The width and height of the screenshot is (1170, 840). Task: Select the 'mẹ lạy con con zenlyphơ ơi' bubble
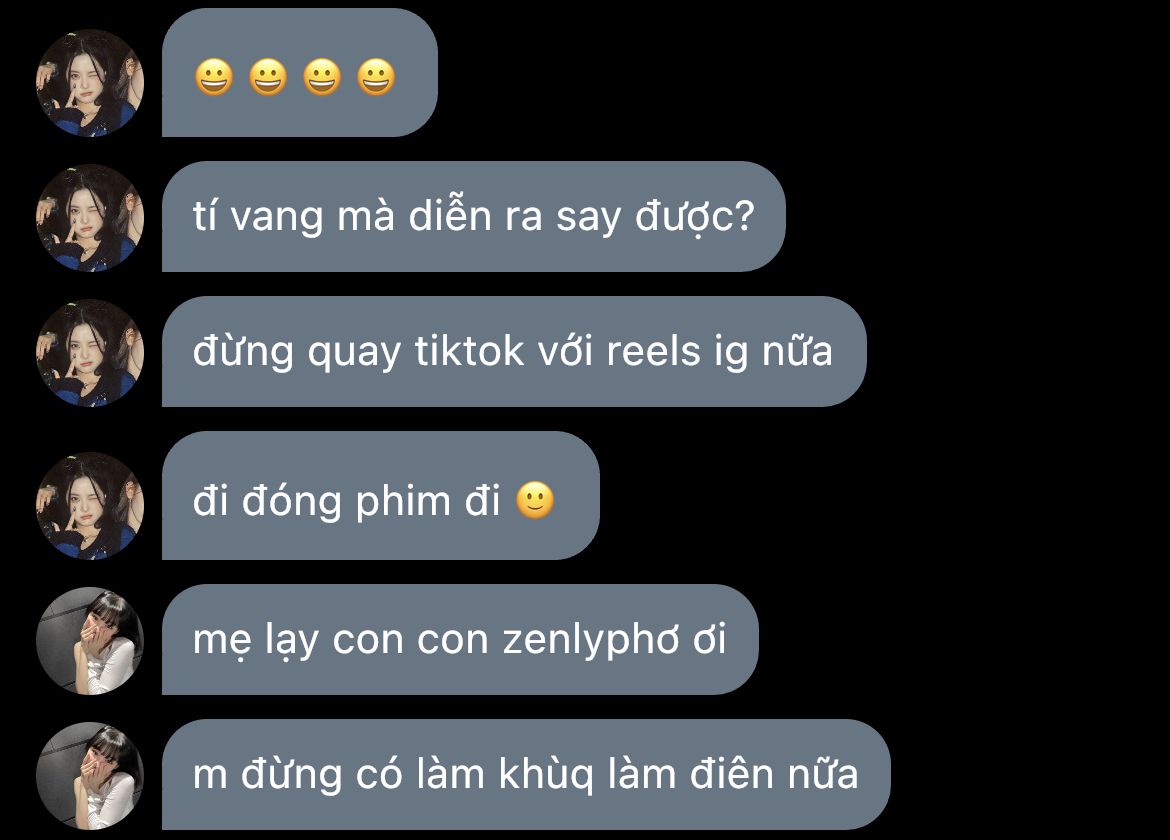click(460, 639)
